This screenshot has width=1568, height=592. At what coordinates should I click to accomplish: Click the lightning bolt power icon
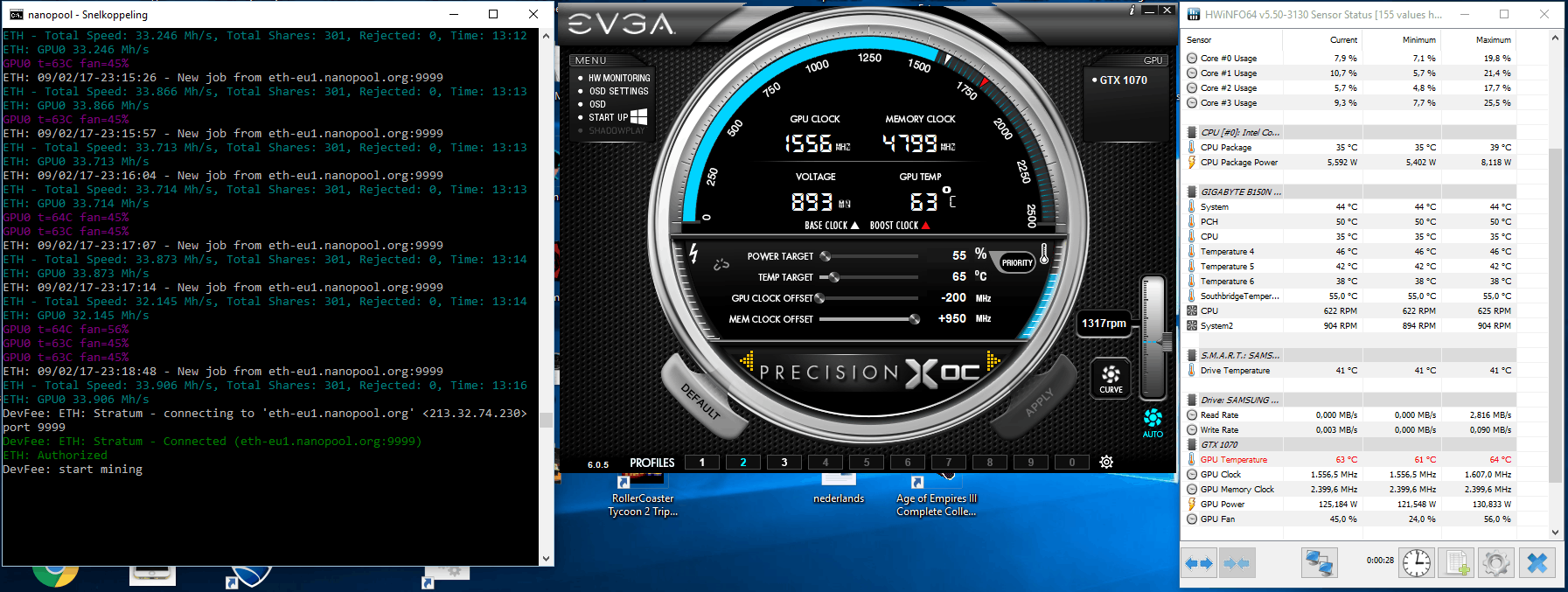pyautogui.click(x=693, y=254)
